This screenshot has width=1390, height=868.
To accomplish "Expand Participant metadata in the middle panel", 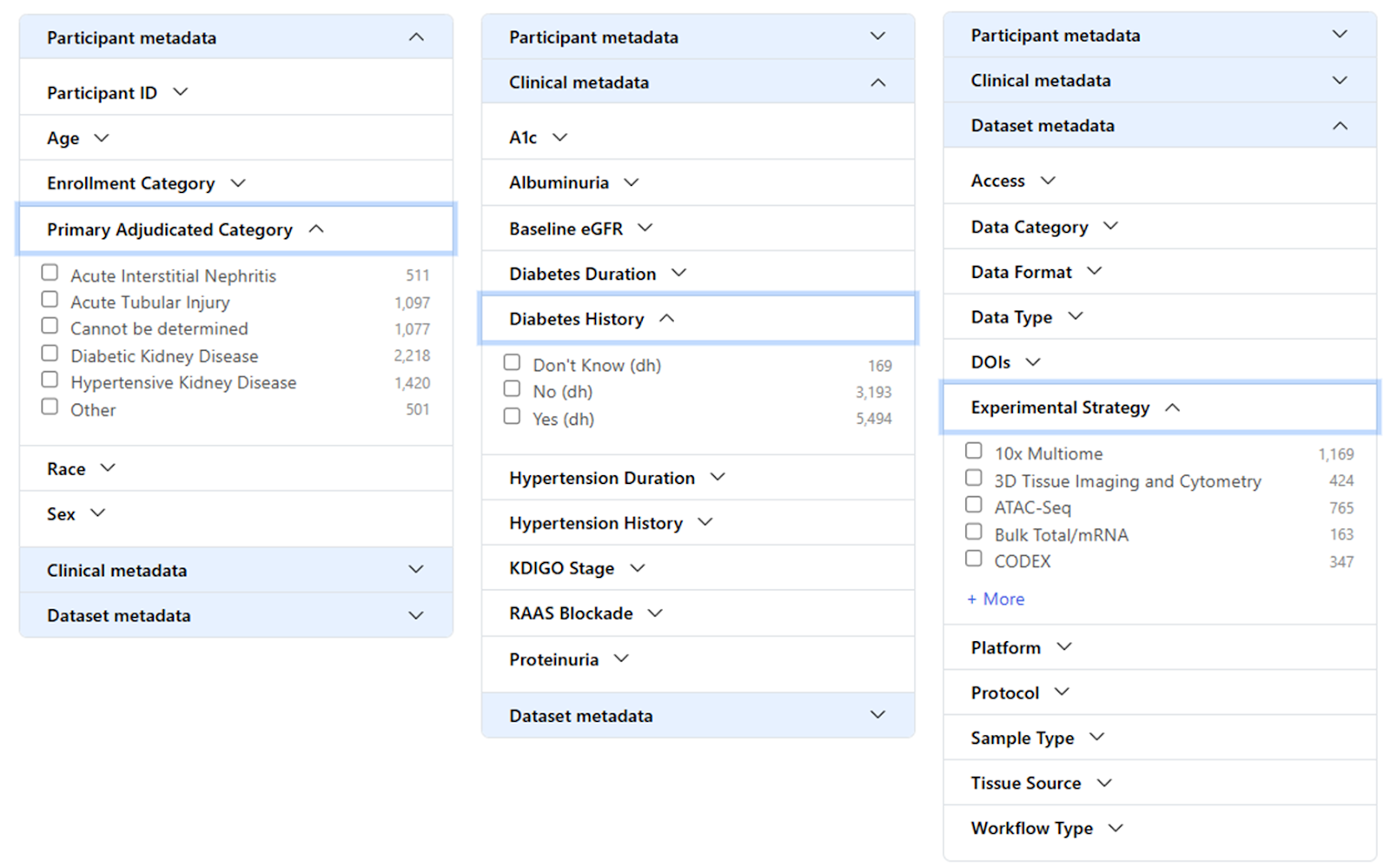I will 698,36.
